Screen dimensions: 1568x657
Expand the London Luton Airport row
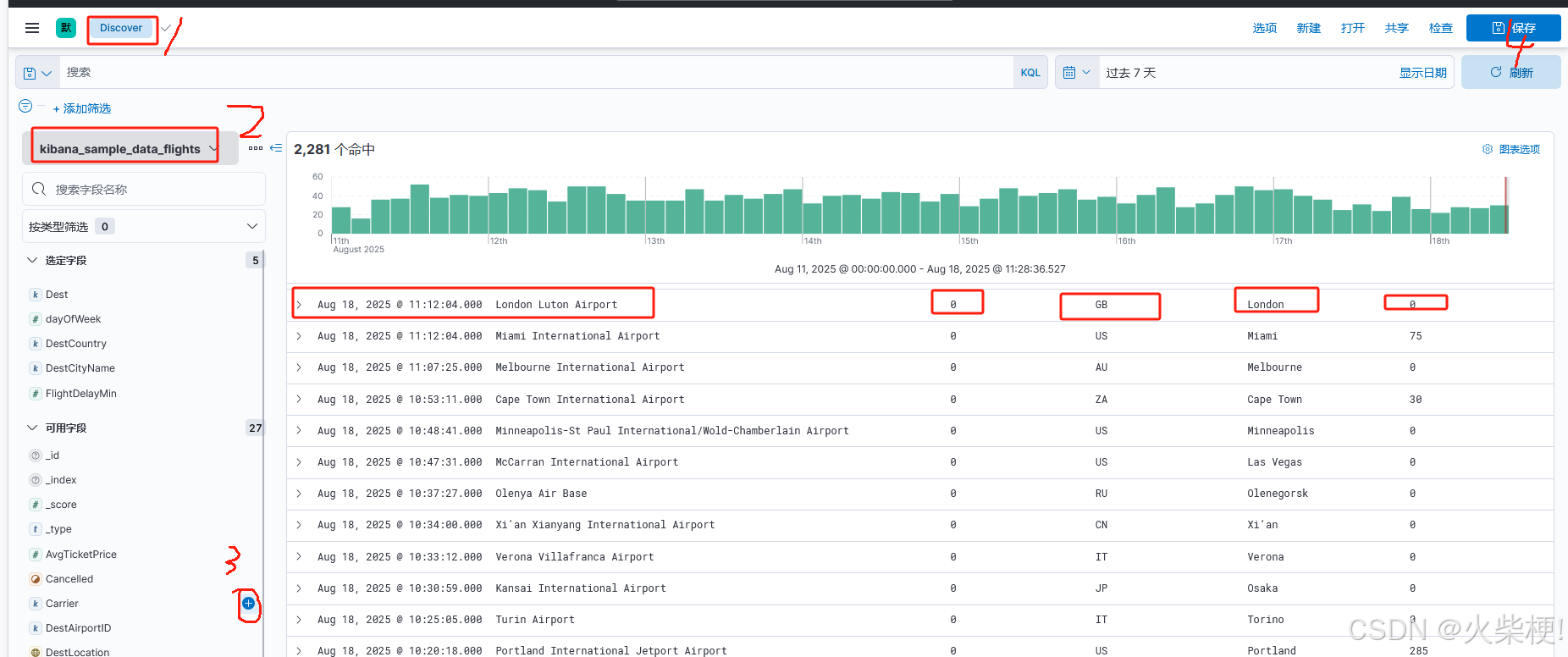(x=299, y=305)
